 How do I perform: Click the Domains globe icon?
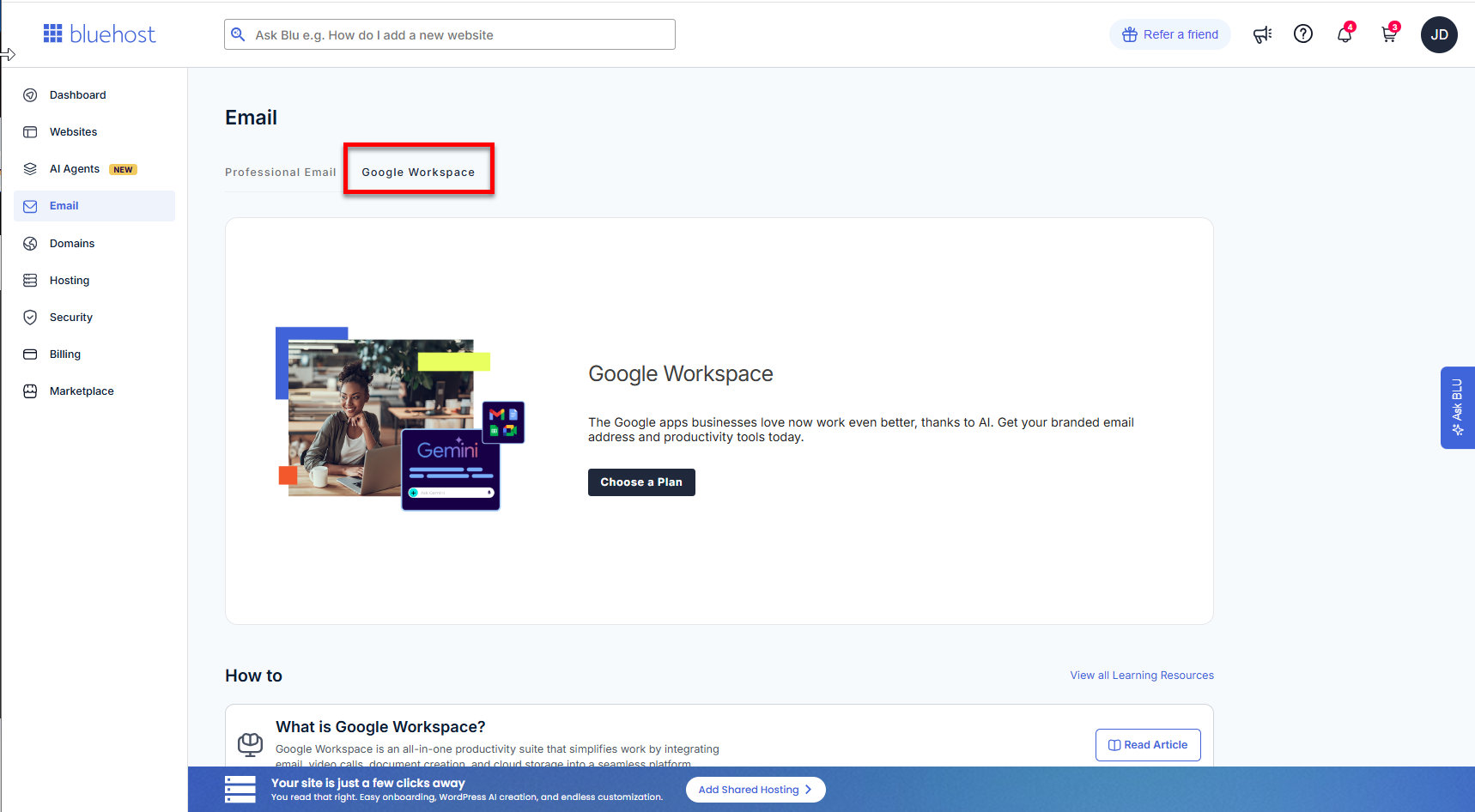30,244
